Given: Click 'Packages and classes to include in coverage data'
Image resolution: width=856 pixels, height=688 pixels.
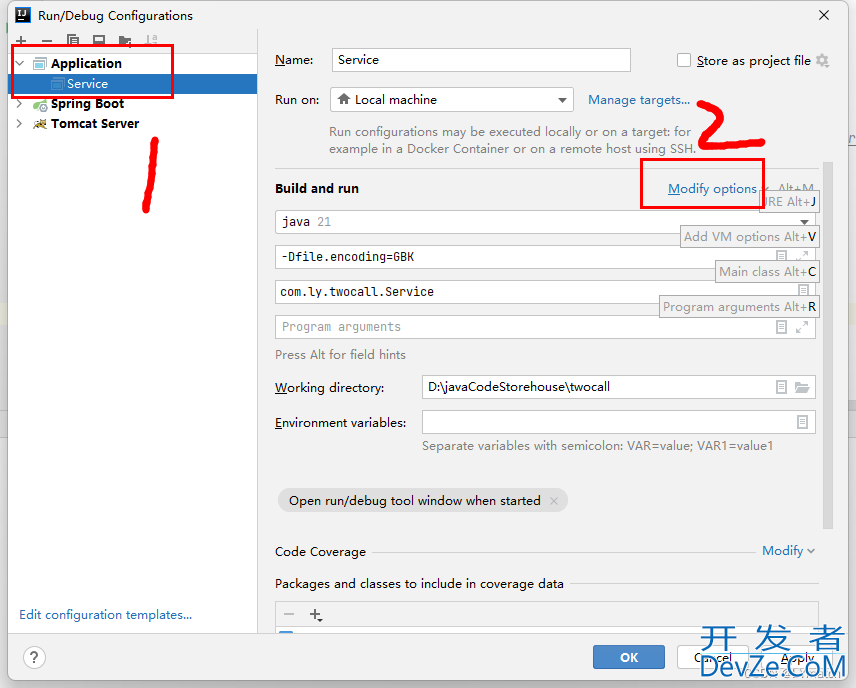Looking at the screenshot, I should [x=419, y=584].
